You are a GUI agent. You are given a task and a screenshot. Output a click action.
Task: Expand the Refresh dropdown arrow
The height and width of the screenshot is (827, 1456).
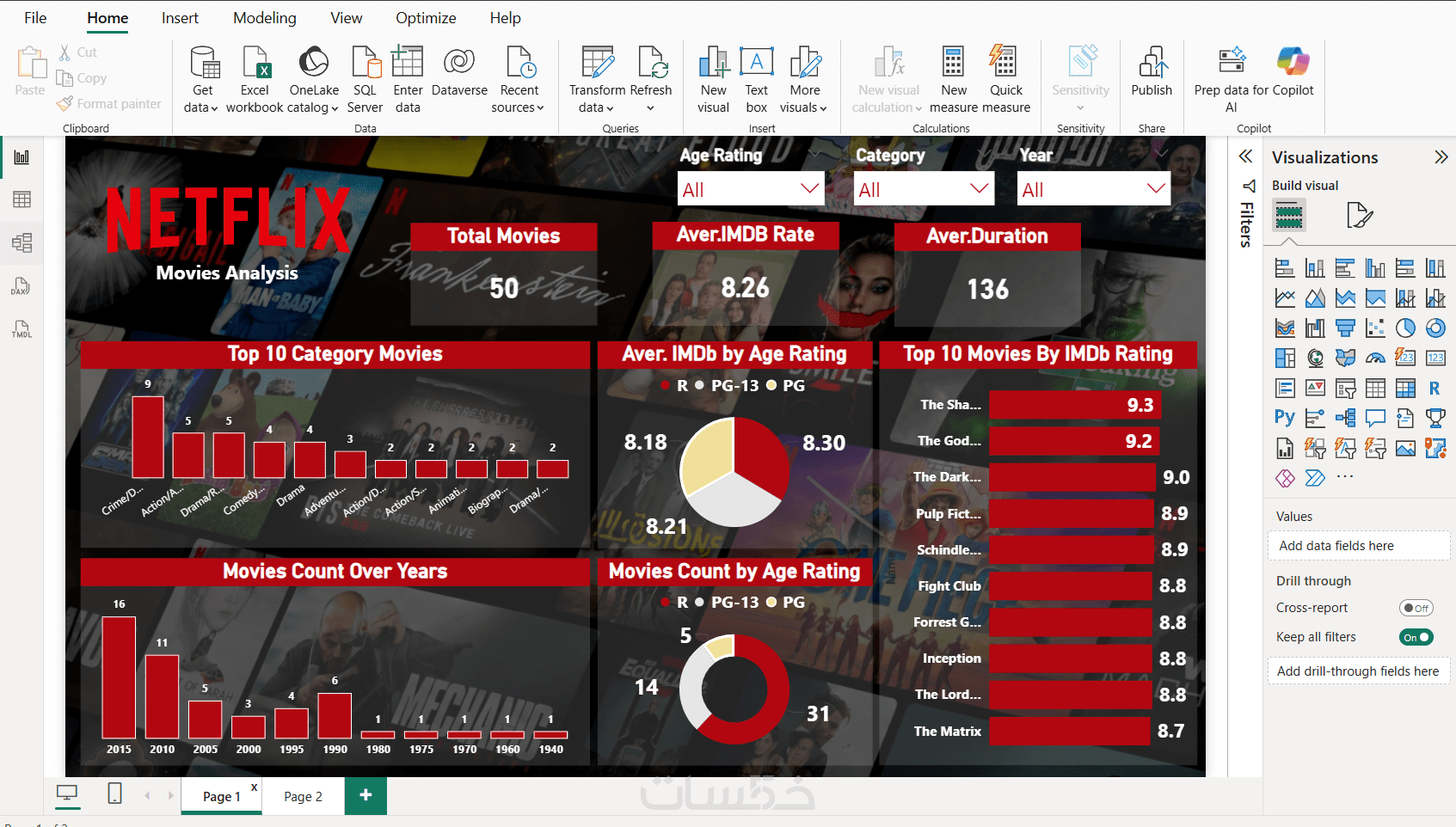(x=650, y=107)
